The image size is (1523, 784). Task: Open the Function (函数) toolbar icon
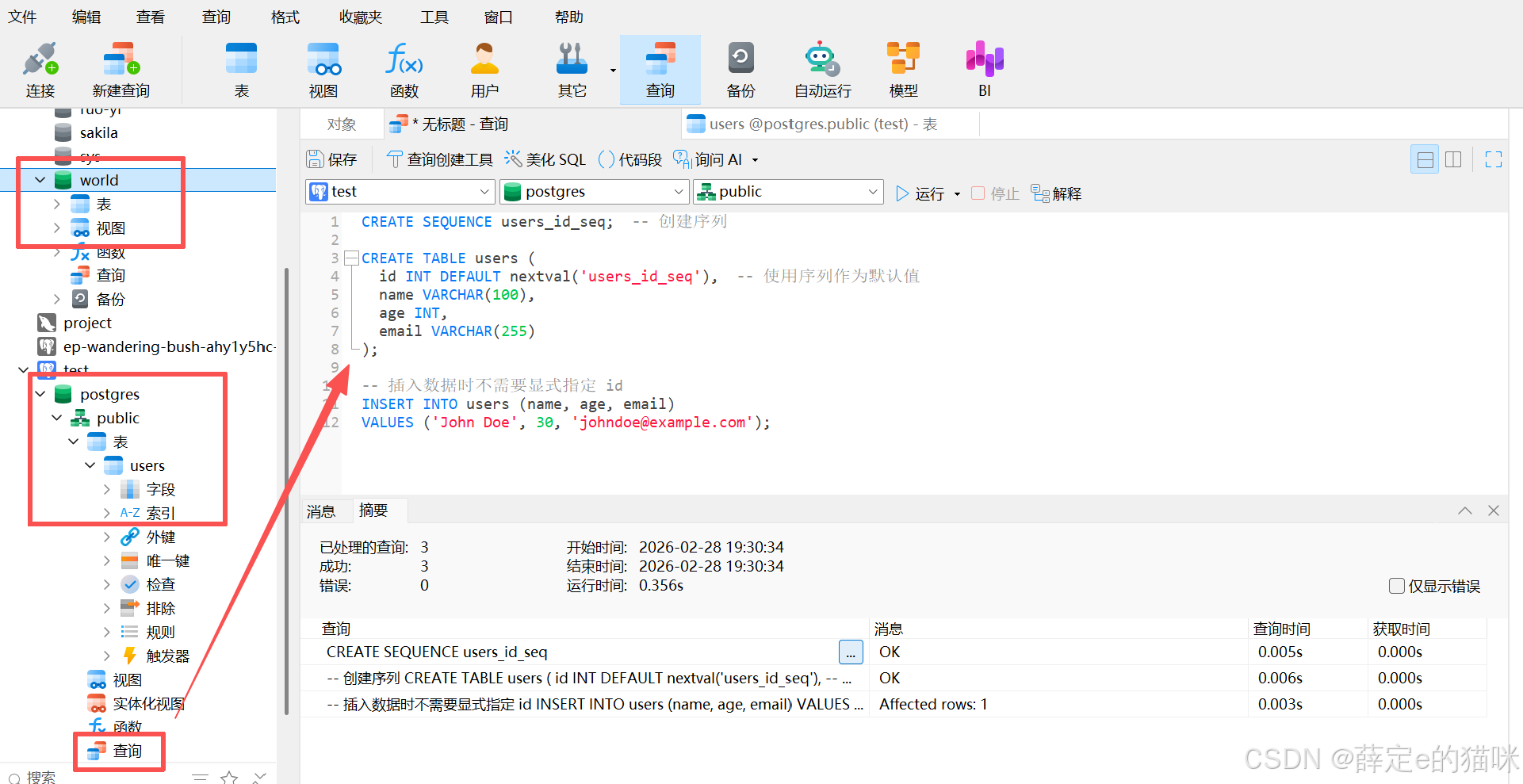point(404,70)
